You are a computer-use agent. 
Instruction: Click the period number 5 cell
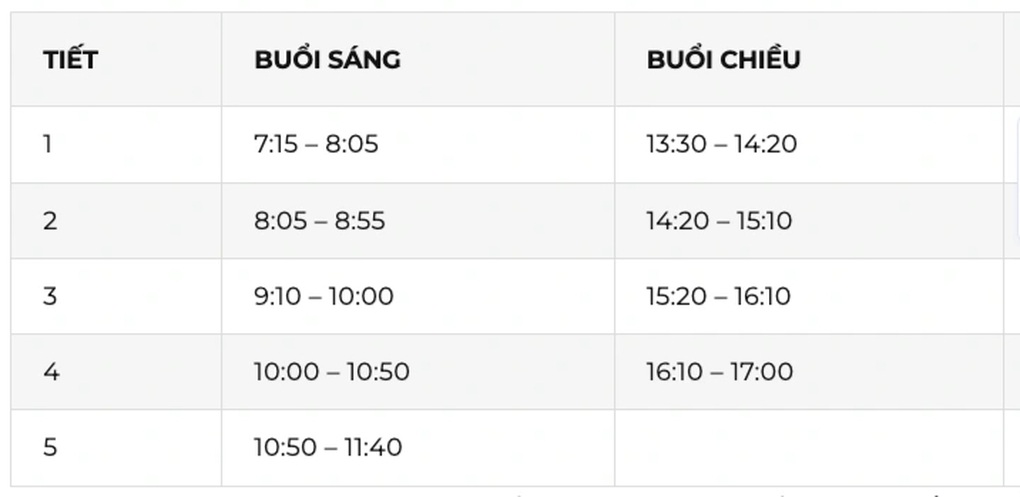coord(50,447)
